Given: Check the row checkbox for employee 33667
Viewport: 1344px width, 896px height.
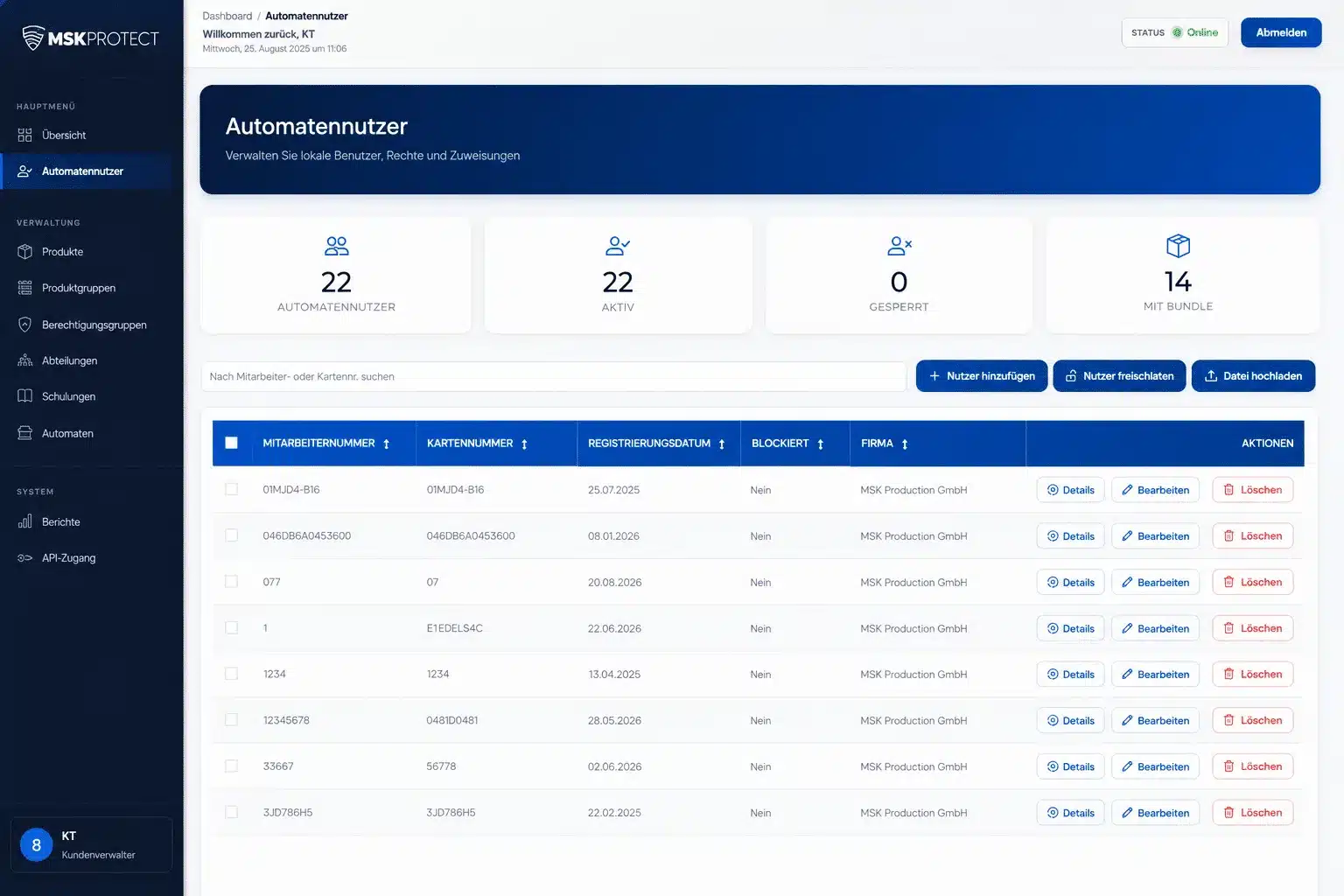Looking at the screenshot, I should (231, 766).
